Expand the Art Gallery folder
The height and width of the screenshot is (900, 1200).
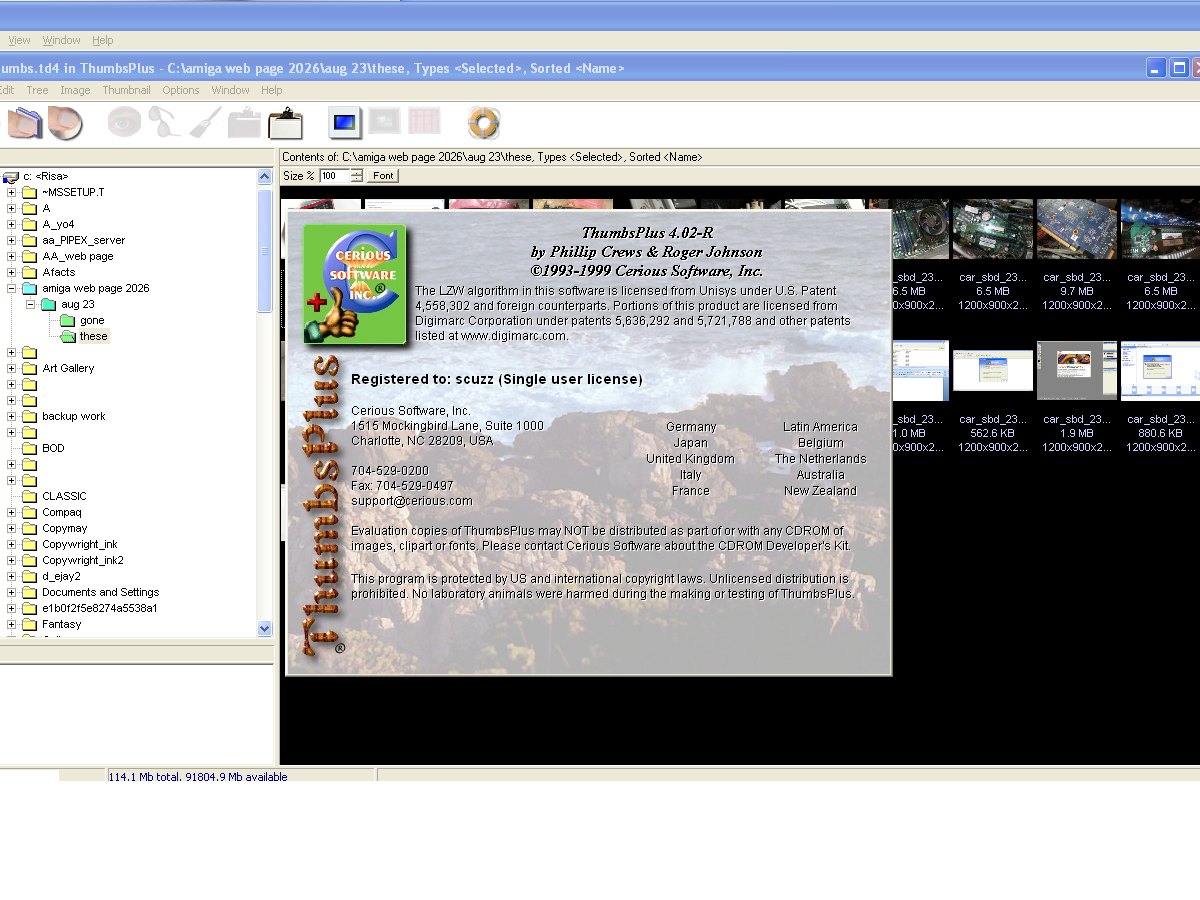(12, 368)
